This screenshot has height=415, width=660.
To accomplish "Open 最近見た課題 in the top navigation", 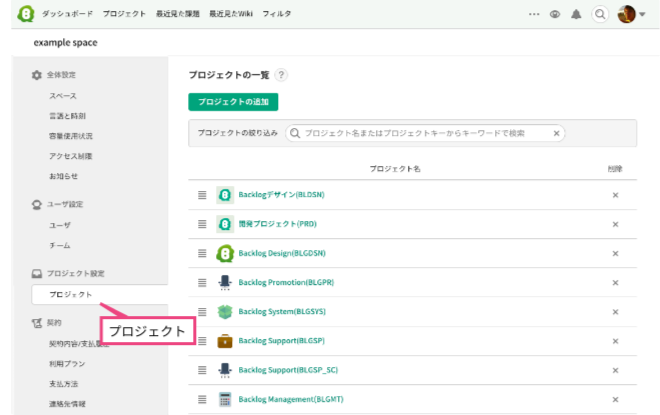I will pyautogui.click(x=178, y=14).
